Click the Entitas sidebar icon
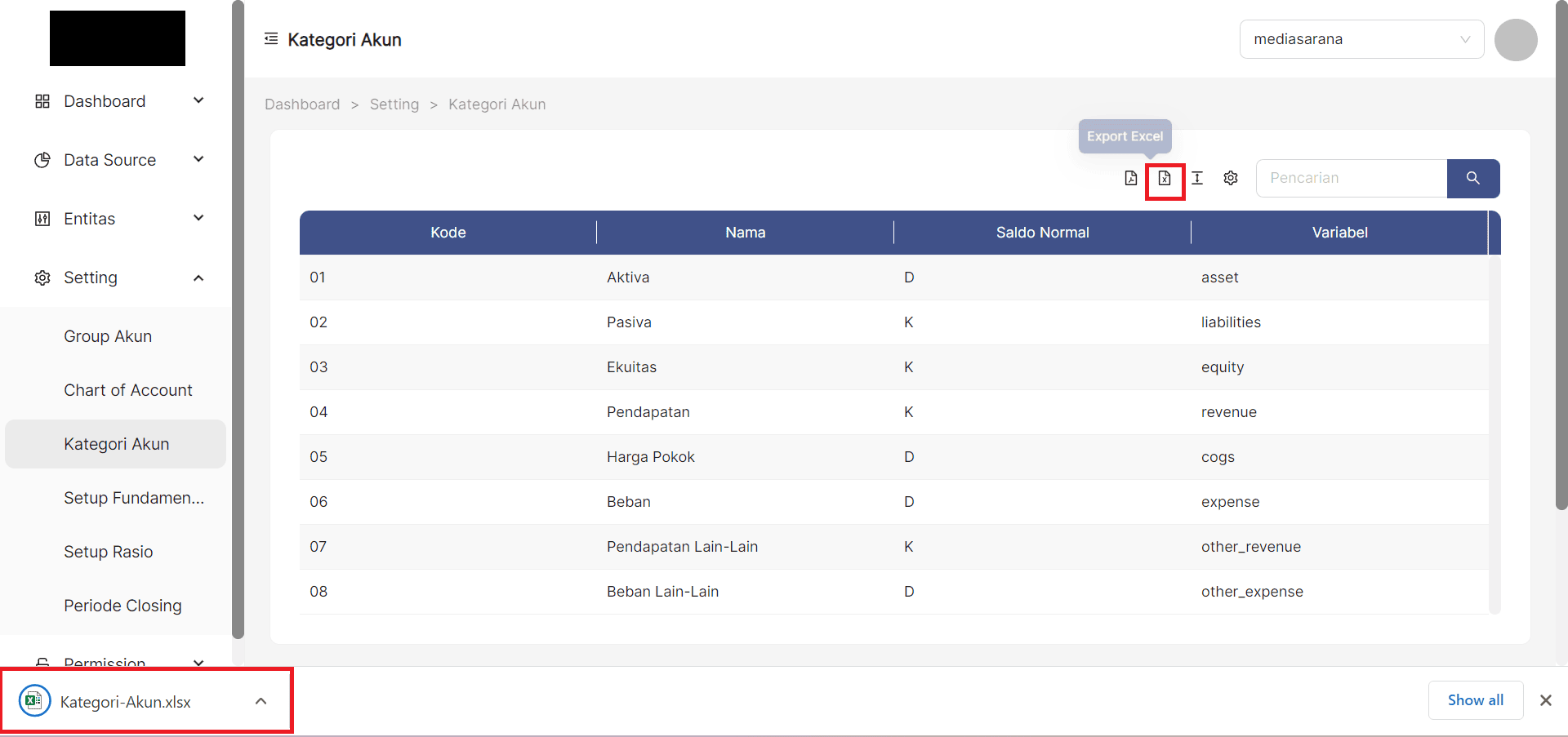 pos(42,219)
